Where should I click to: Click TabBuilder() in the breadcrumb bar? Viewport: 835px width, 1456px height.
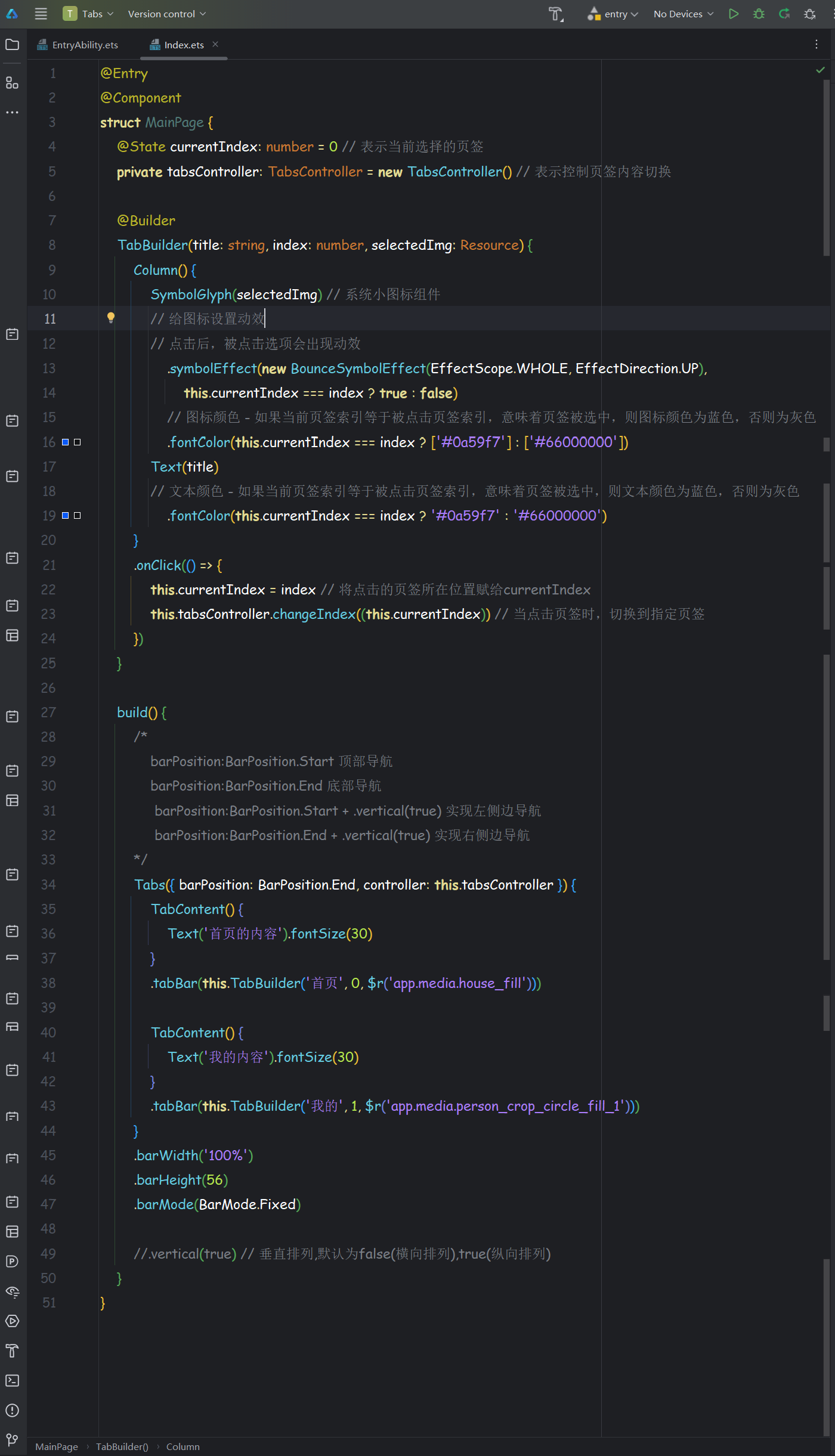(x=122, y=1446)
